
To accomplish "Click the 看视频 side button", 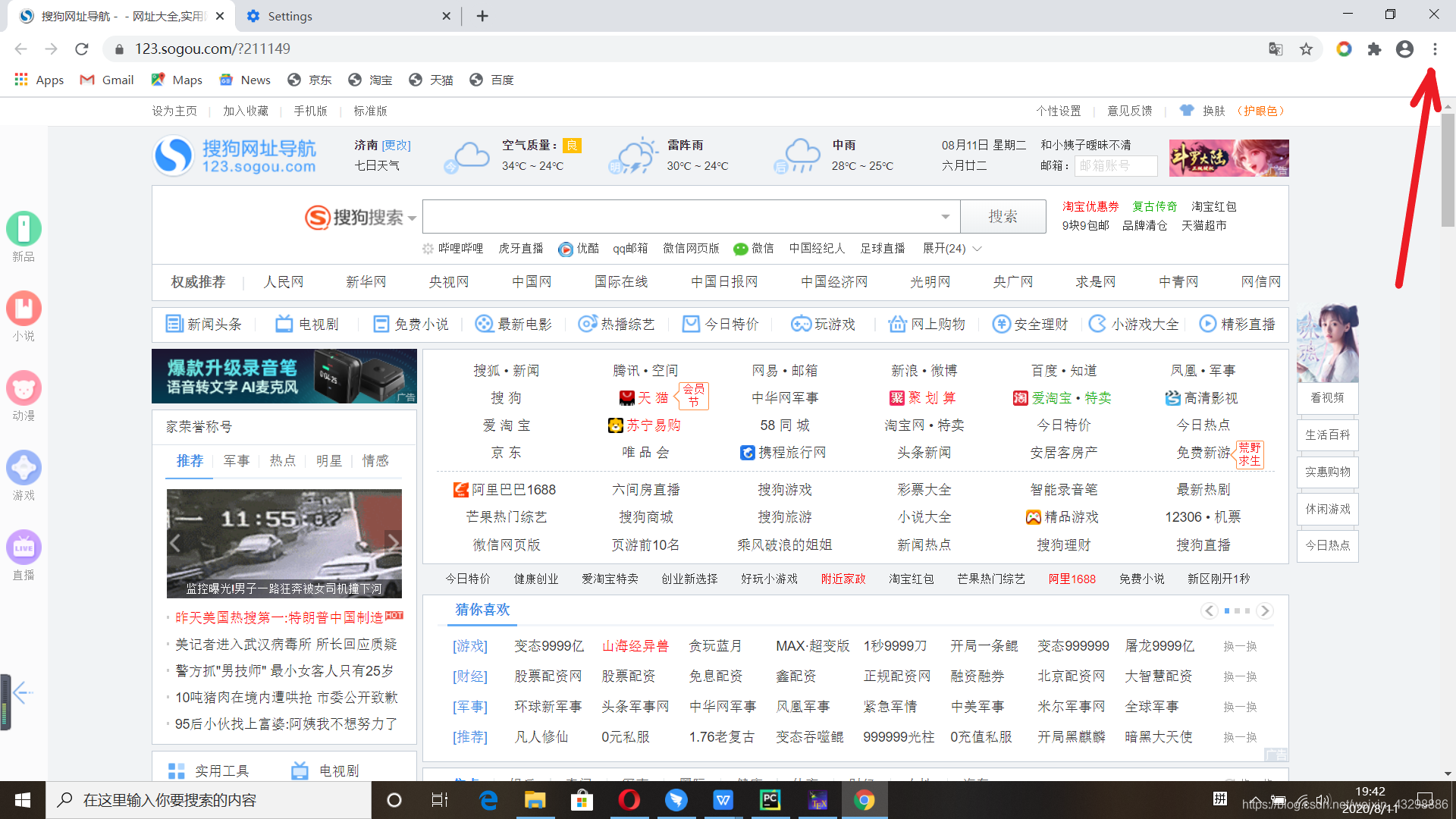I will (x=1327, y=397).
